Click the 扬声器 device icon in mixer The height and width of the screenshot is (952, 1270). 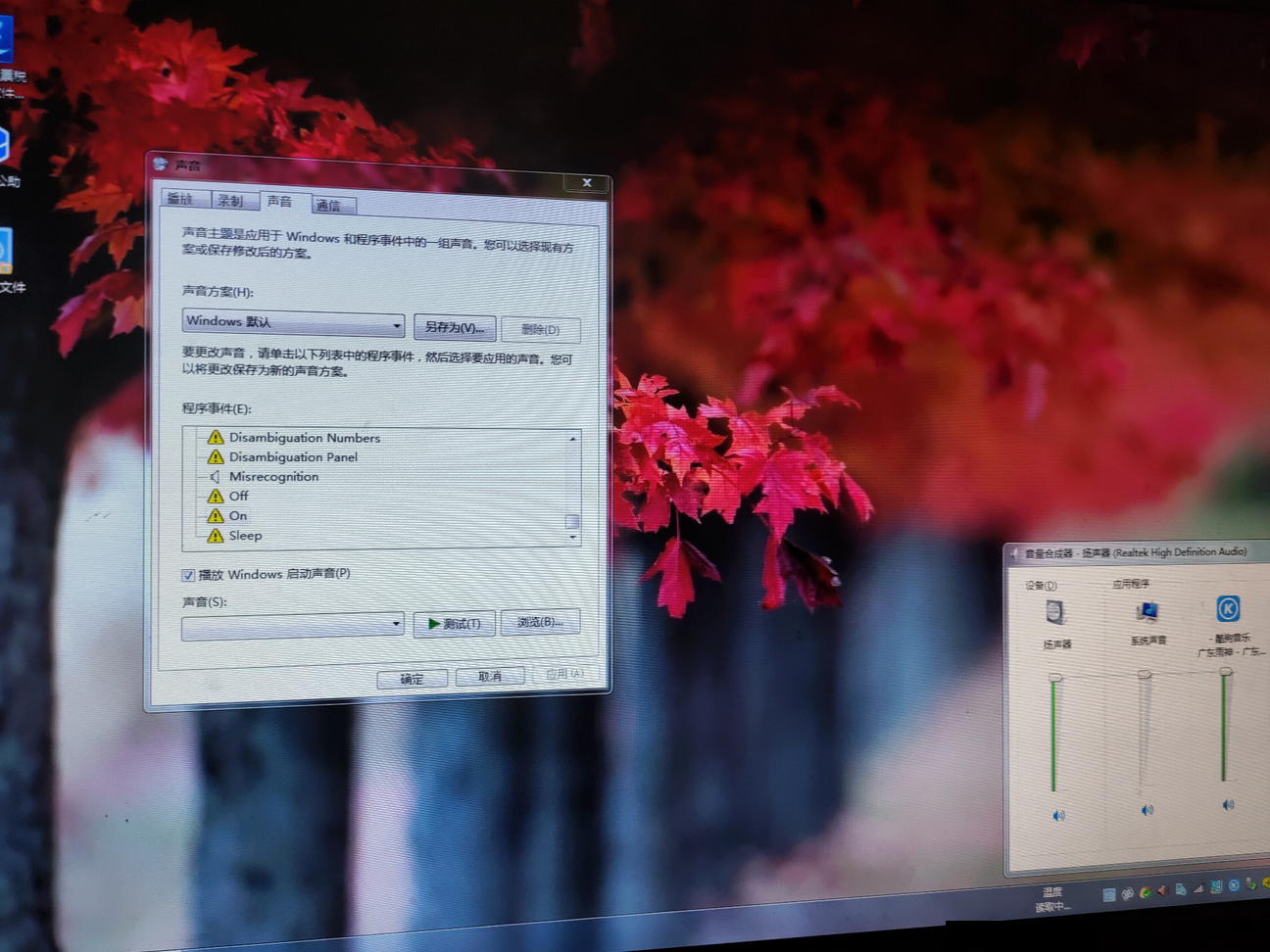1055,612
